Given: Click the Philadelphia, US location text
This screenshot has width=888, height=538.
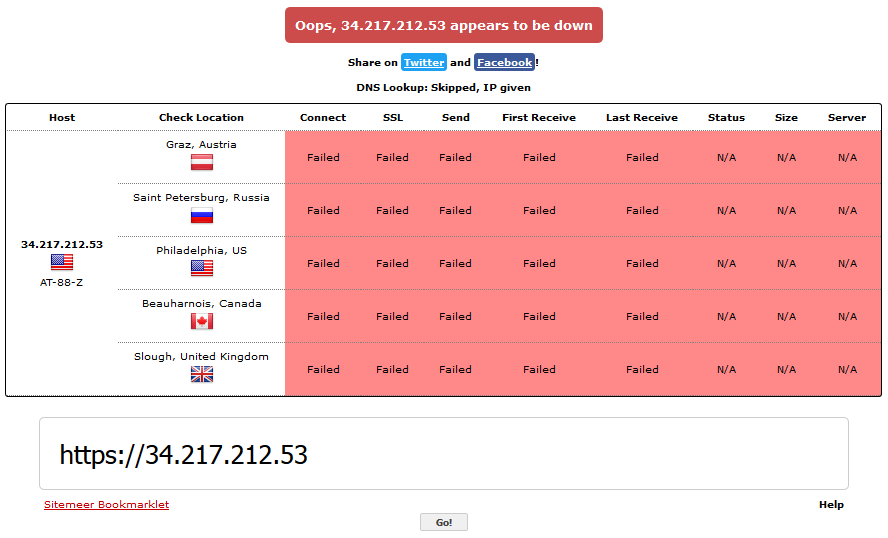Looking at the screenshot, I should [x=201, y=250].
